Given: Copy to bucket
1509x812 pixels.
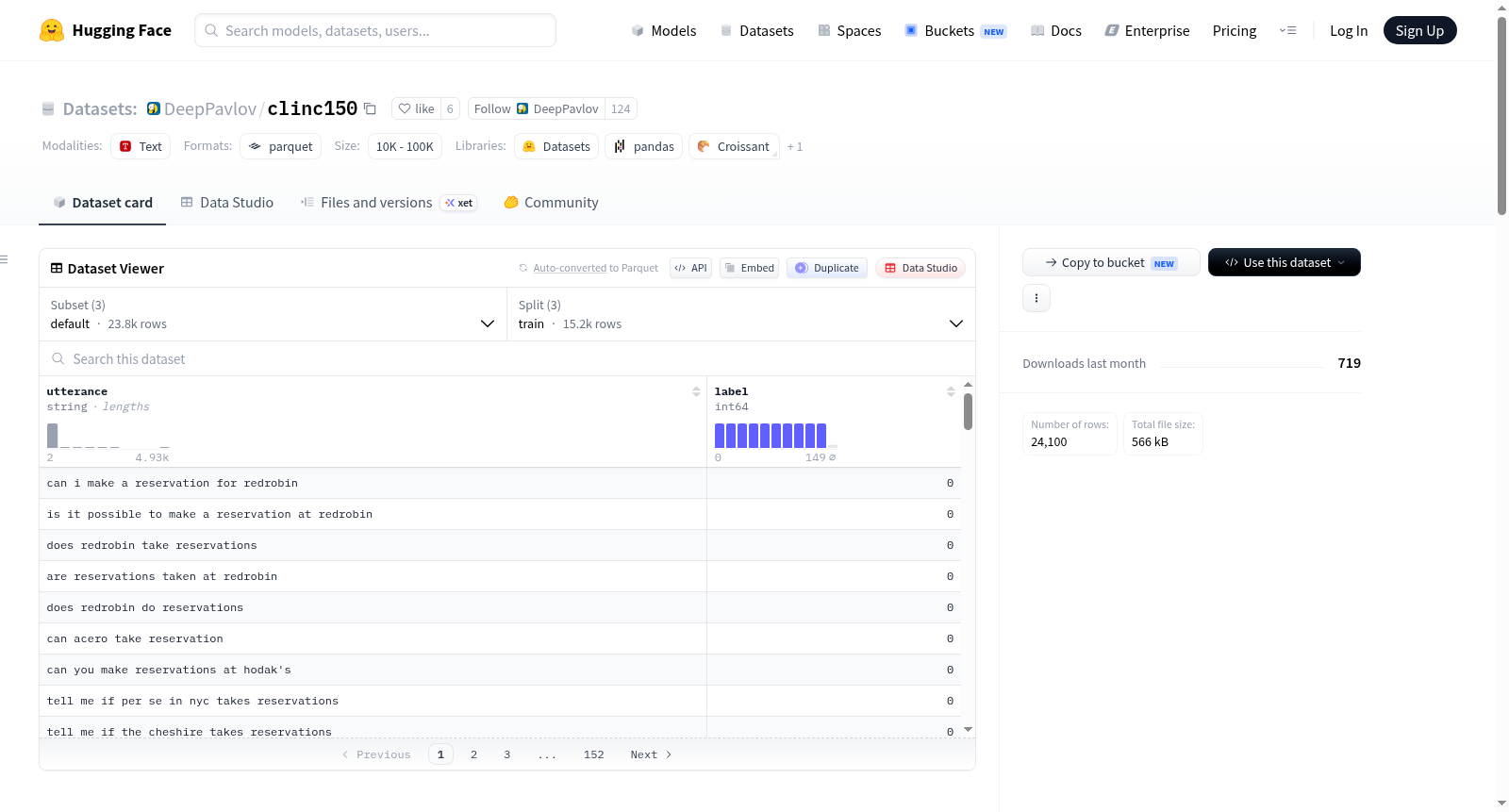Looking at the screenshot, I should click(1111, 262).
